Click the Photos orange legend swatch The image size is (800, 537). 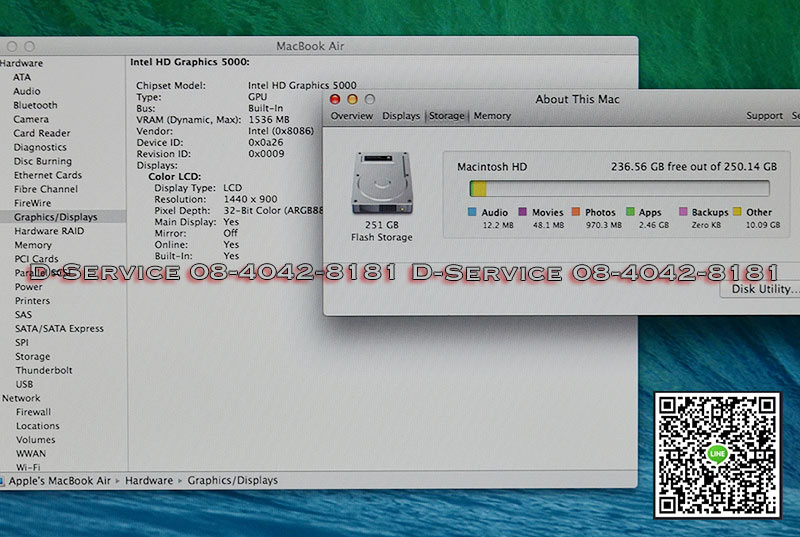point(576,212)
